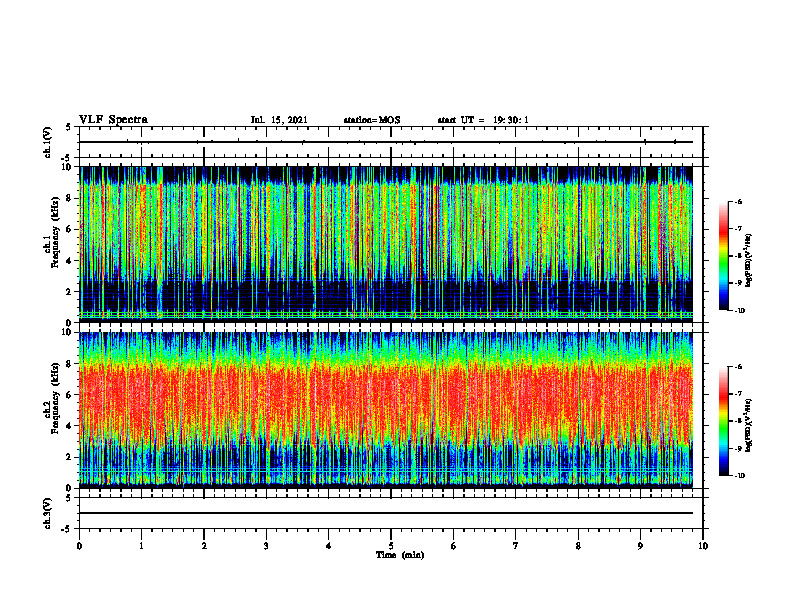Click the 8 kHz tick label on ch.2 axis
792x612 pixels.
[x=70, y=364]
